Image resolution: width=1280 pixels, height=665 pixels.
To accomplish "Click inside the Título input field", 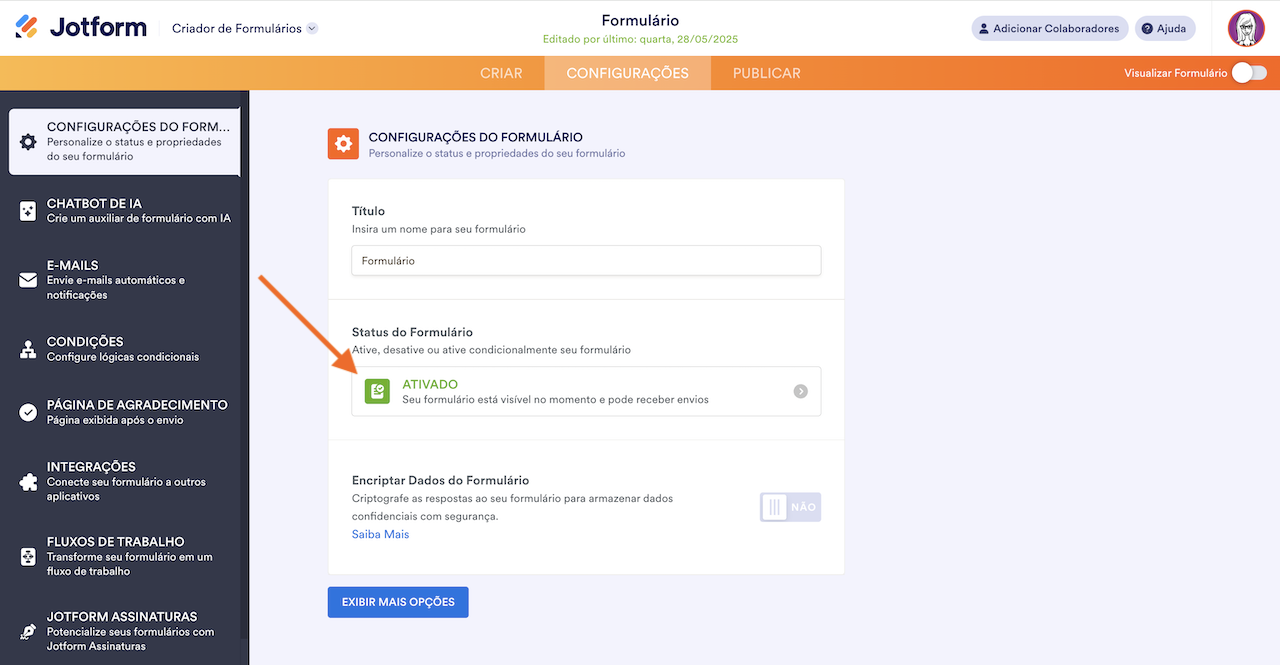I will pyautogui.click(x=586, y=260).
